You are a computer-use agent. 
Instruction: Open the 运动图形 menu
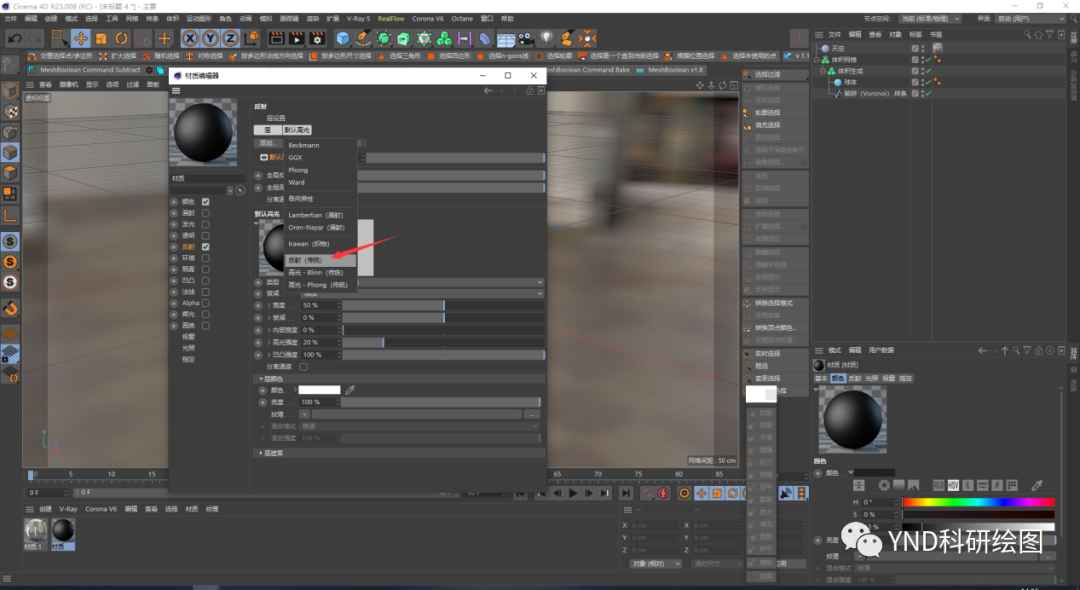[x=199, y=19]
